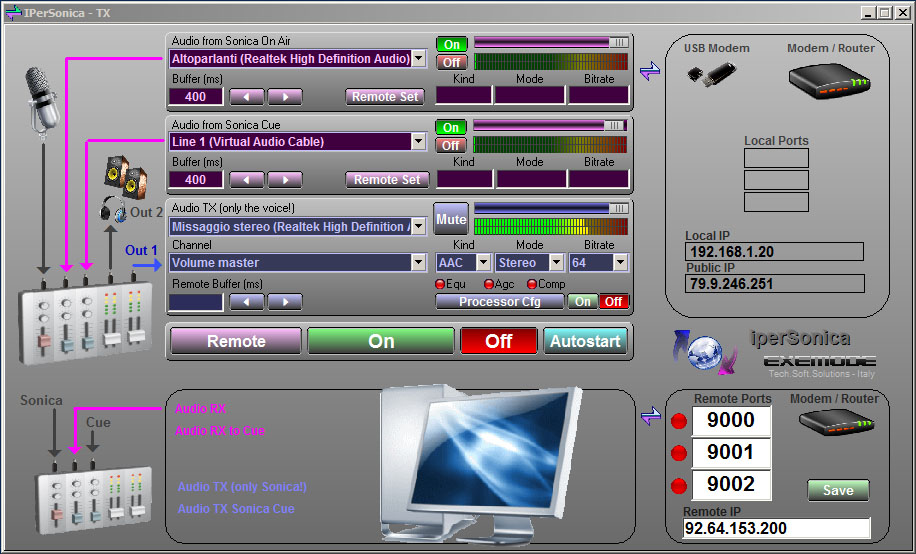Open the 64 Bitrate dropdown
The image size is (916, 554).
click(621, 263)
